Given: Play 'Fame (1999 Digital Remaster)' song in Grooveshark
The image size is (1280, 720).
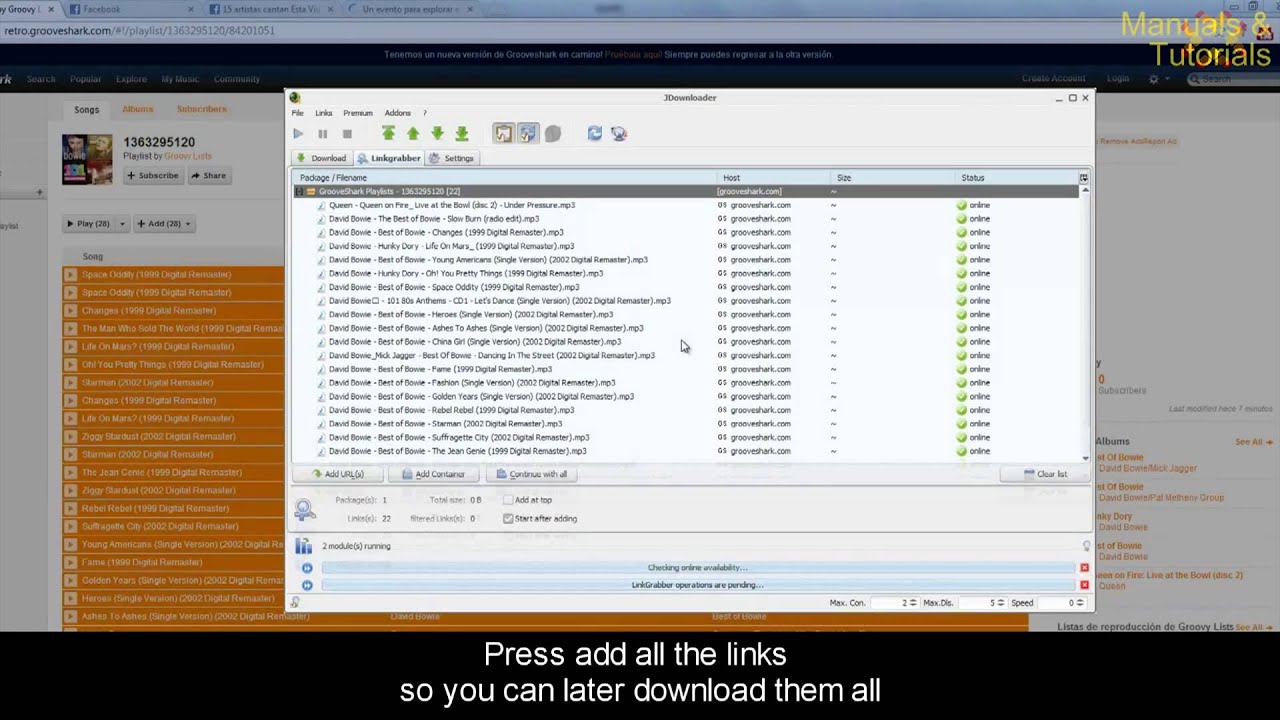Looking at the screenshot, I should point(70,562).
